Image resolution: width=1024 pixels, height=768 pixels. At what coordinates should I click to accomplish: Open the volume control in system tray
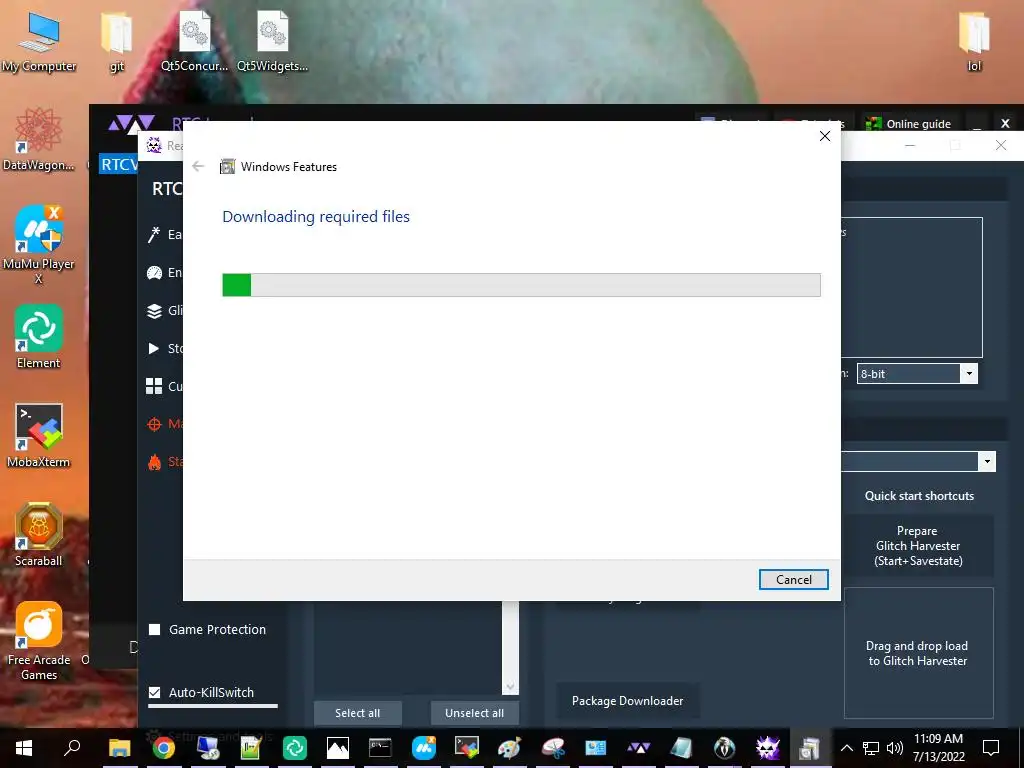(895, 748)
